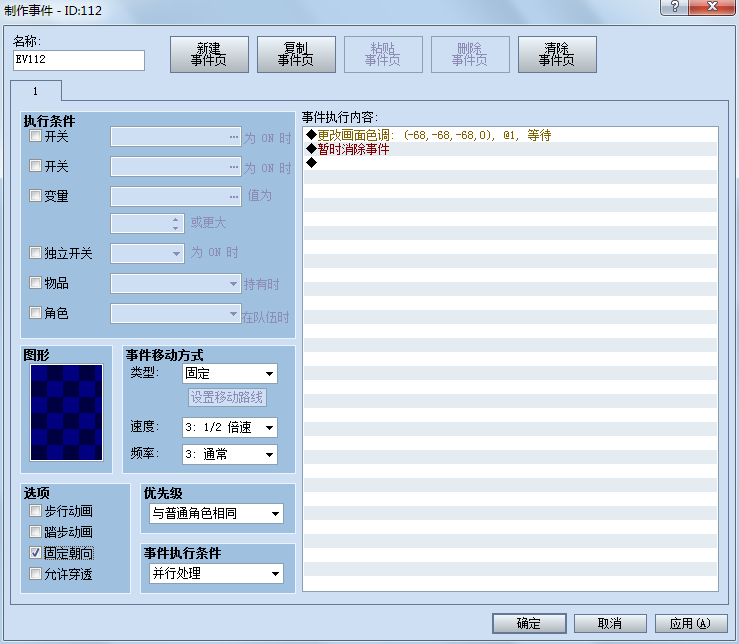This screenshot has height=644, width=739.
Task: Enable the 物品 condition checkbox
Action: [x=35, y=282]
